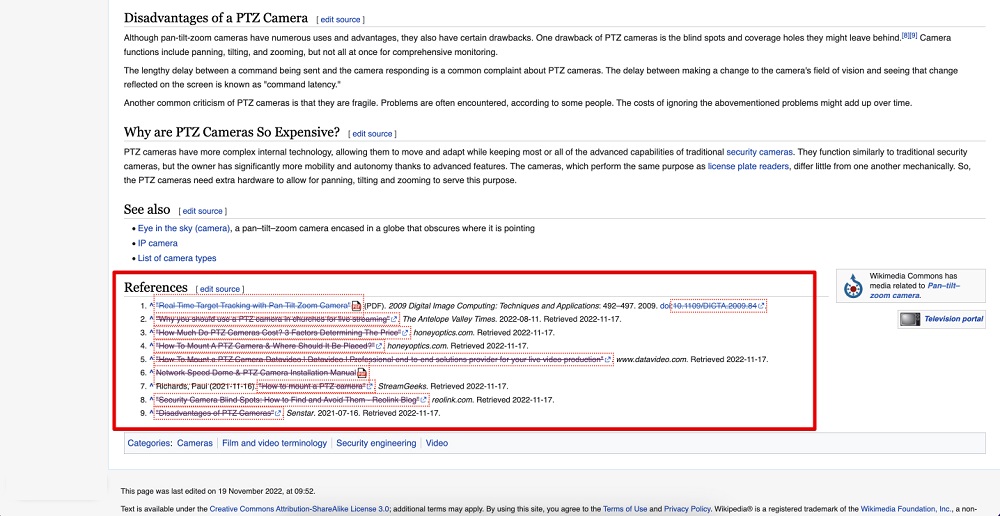The width and height of the screenshot is (1000, 516).
Task: Open Security engineering category
Action: [376, 443]
